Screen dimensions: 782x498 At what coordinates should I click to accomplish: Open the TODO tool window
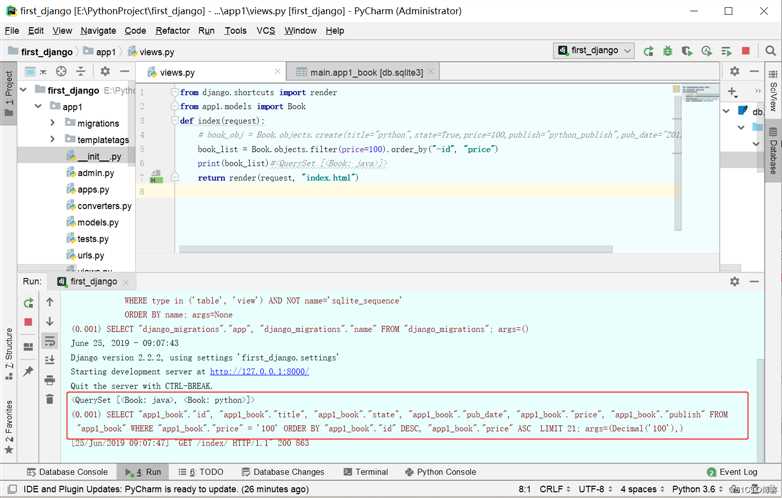tap(201, 472)
